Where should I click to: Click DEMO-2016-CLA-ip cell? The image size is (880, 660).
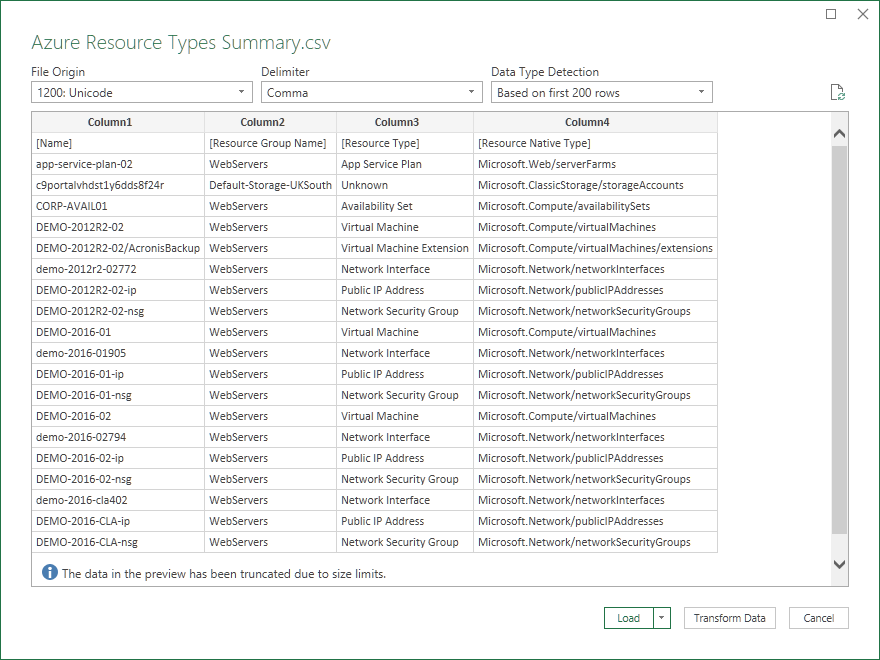(118, 521)
